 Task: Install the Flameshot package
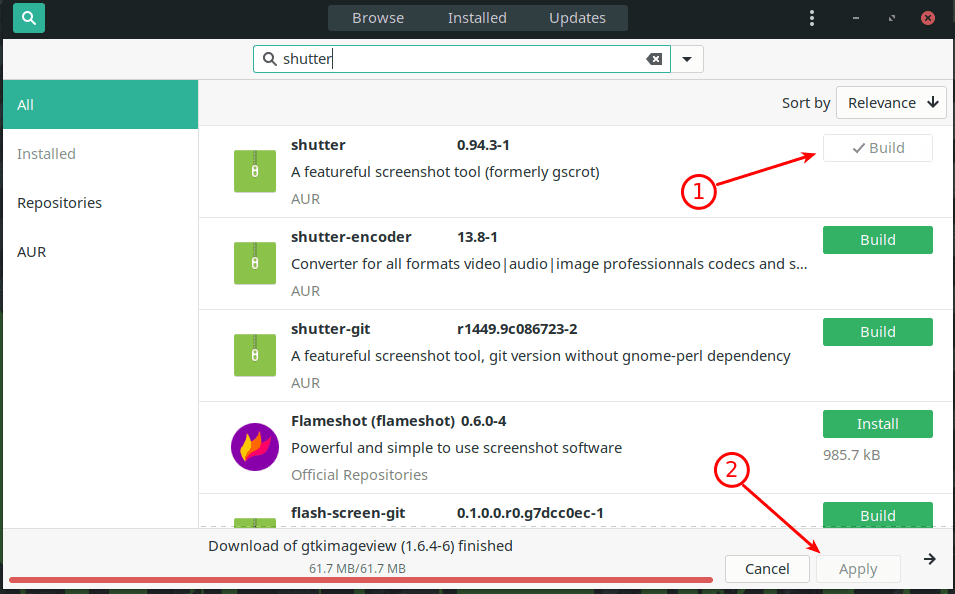878,424
